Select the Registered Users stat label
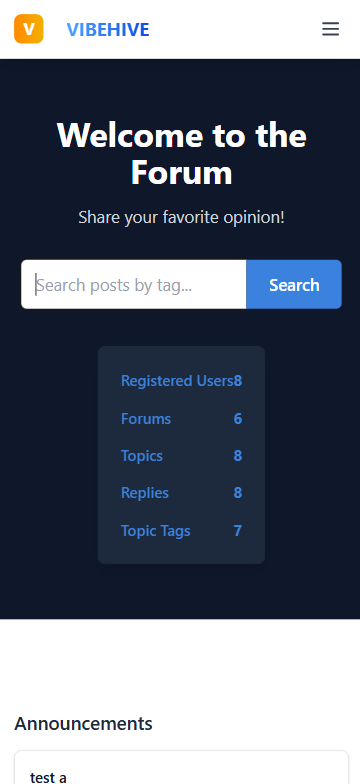The width and height of the screenshot is (360, 784). point(177,381)
